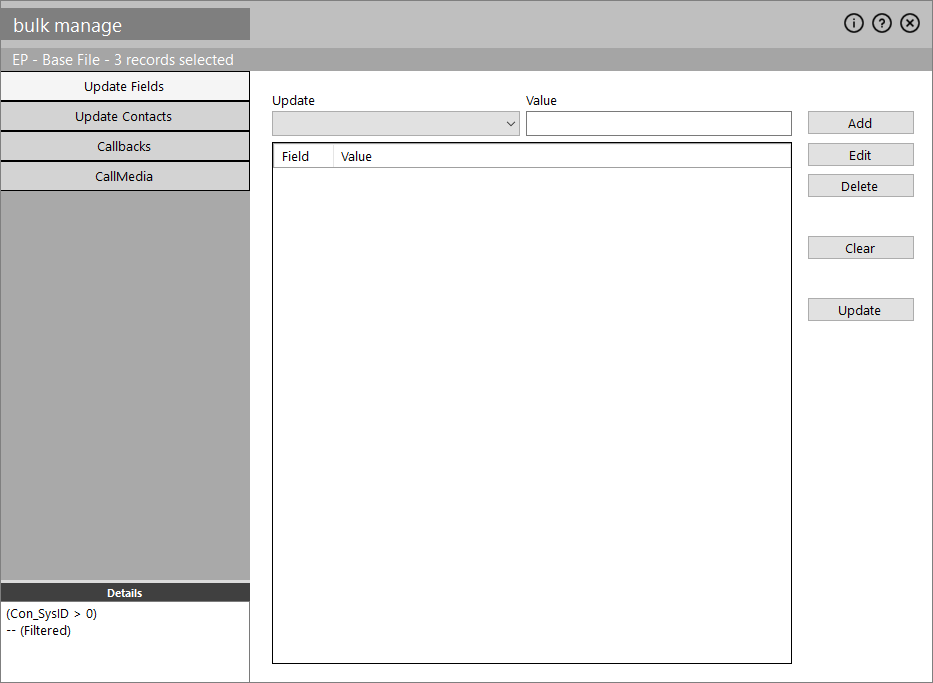933x683 pixels.
Task: Click the Edit button
Action: (860, 155)
